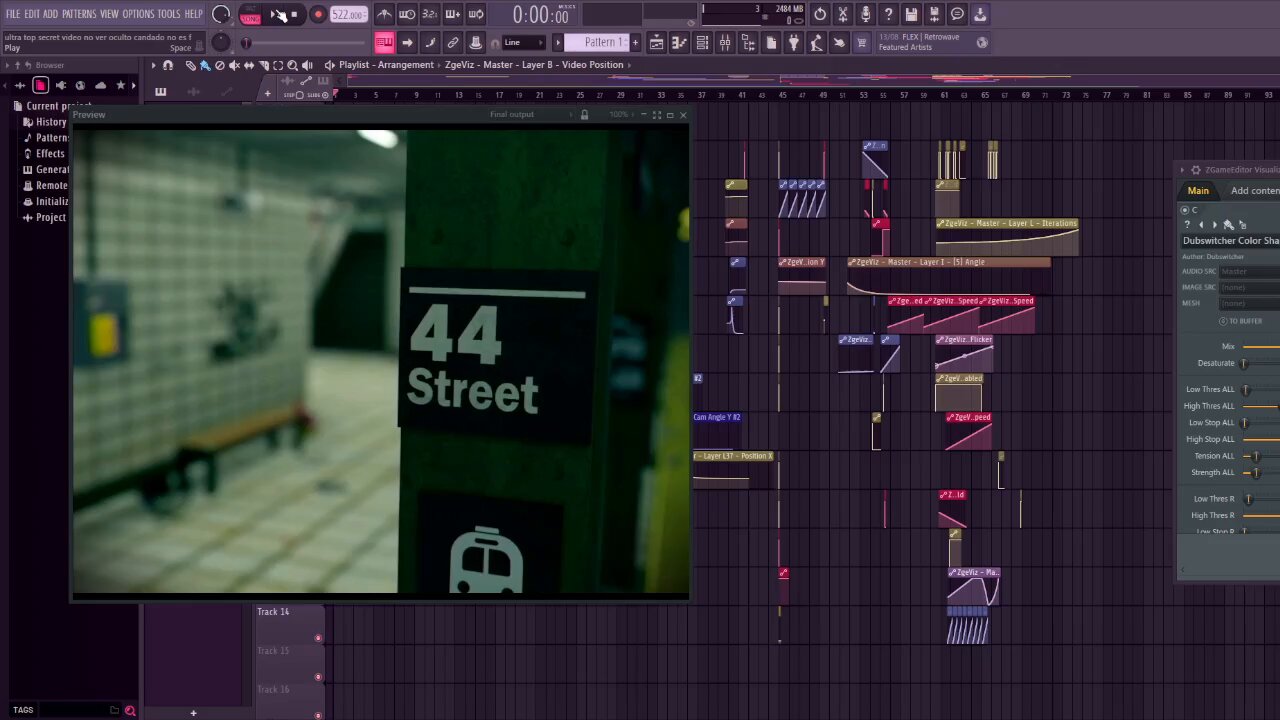Expand the Project folder in Browser

coord(44,218)
